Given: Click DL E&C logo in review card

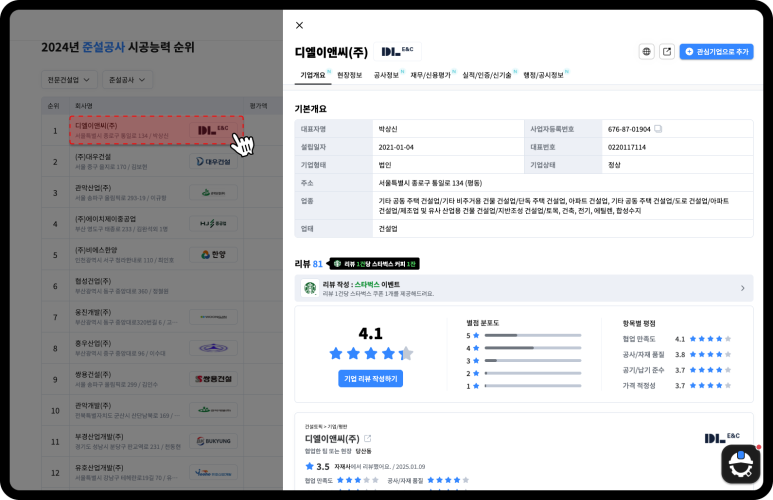Looking at the screenshot, I should pyautogui.click(x=722, y=437).
